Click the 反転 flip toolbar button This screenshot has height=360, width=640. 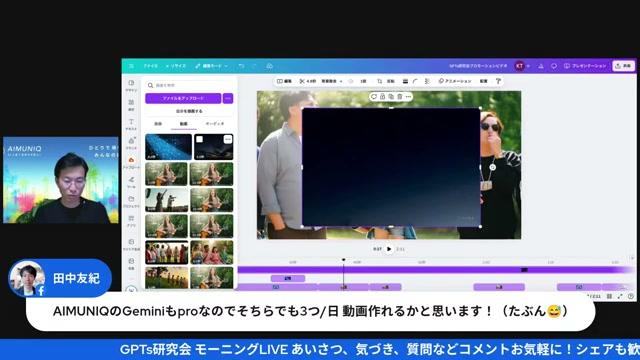(x=391, y=81)
